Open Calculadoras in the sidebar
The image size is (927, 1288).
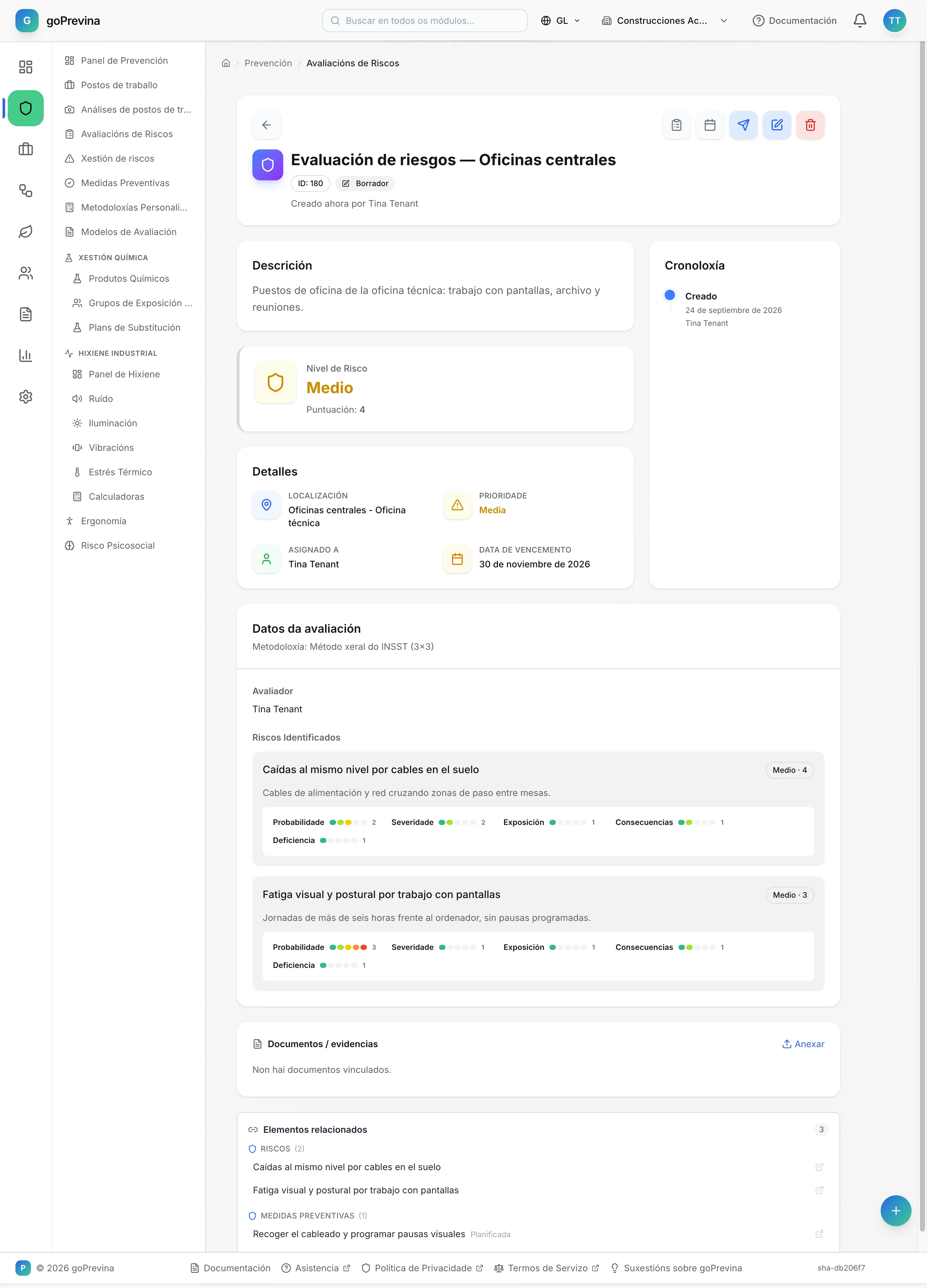tap(132, 496)
